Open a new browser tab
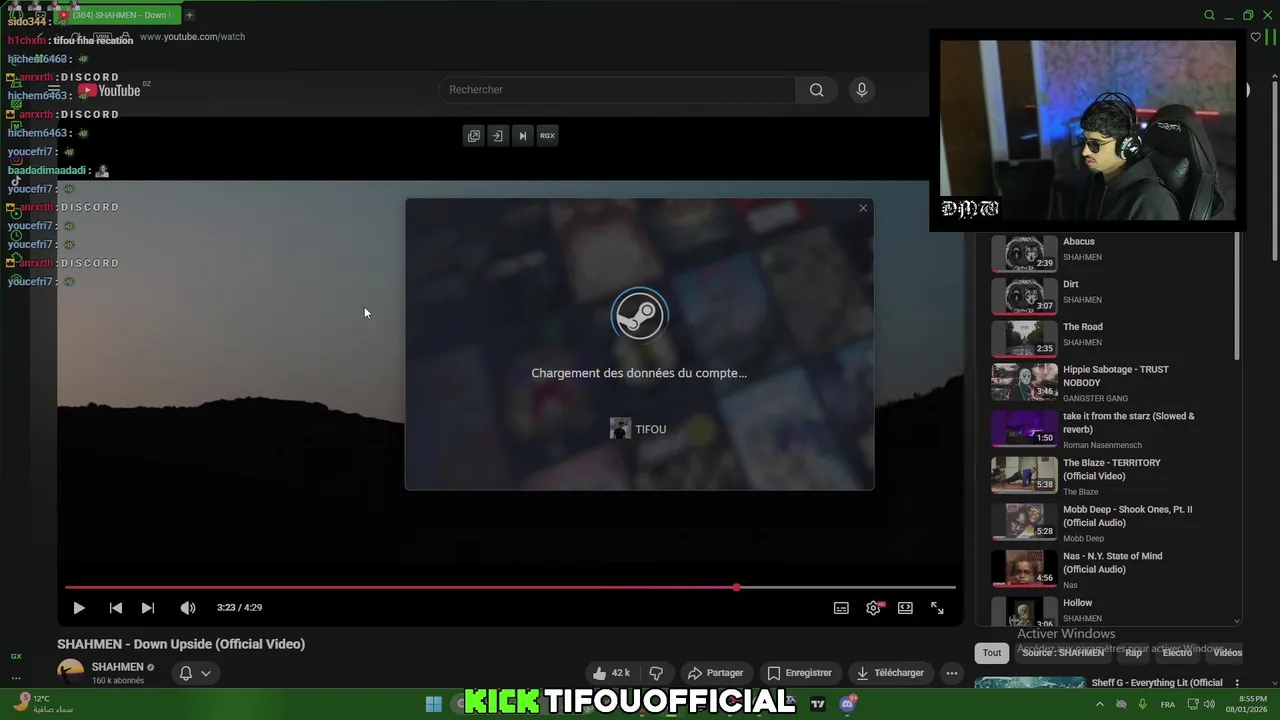The height and width of the screenshot is (720, 1280). tap(189, 15)
